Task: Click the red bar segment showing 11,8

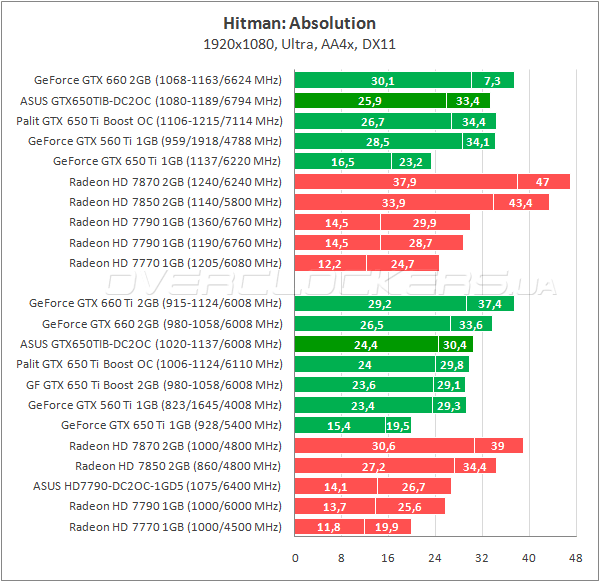Action: [329, 527]
